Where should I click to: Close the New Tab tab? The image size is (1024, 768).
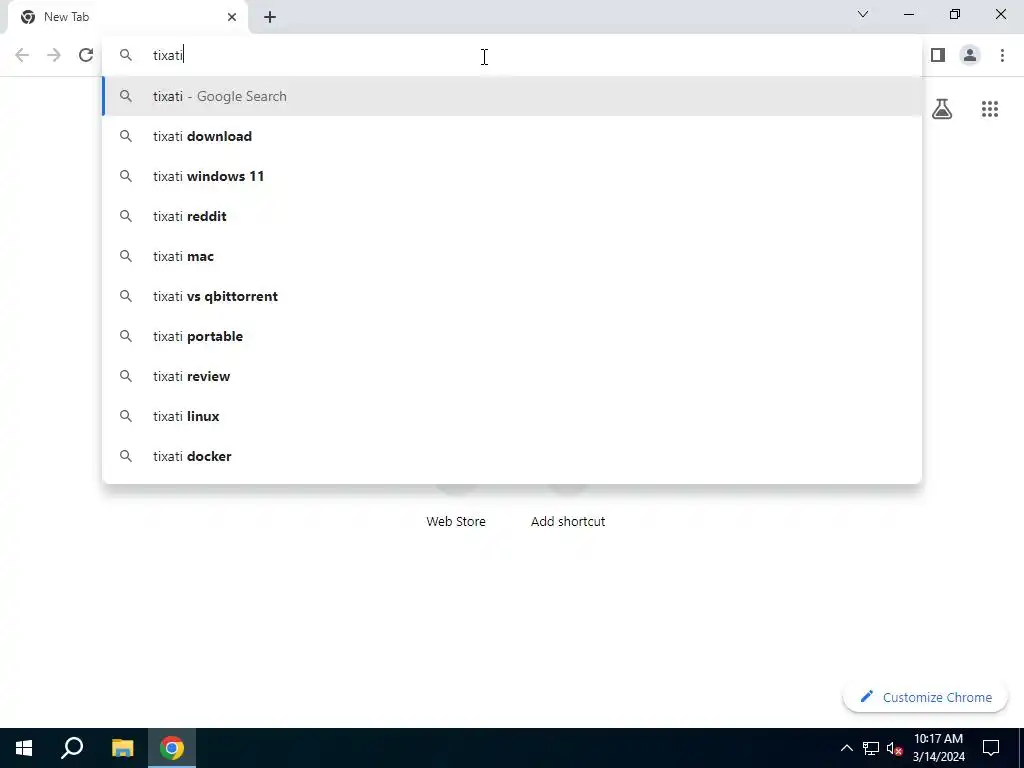click(x=232, y=17)
